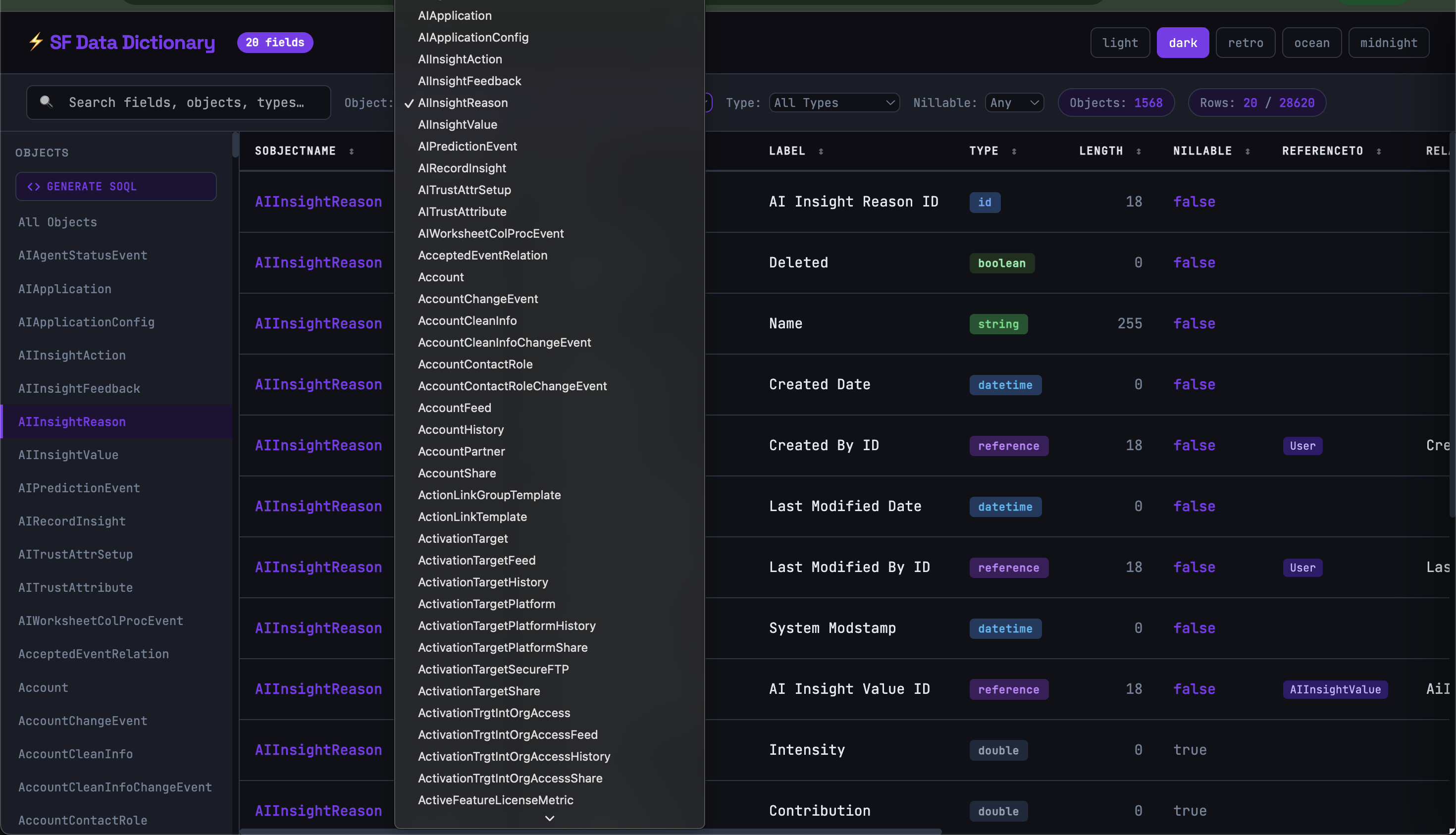Click the objects sidebar scrollbar
1456x835 pixels.
click(x=235, y=145)
